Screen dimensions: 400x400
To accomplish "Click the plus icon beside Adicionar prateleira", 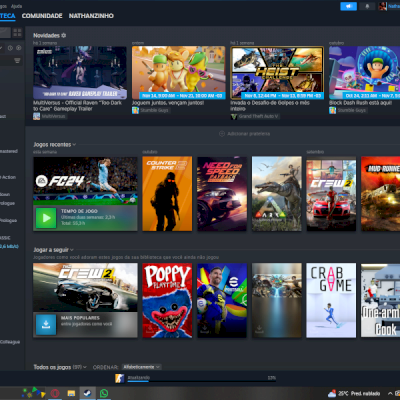I will click(x=222, y=134).
